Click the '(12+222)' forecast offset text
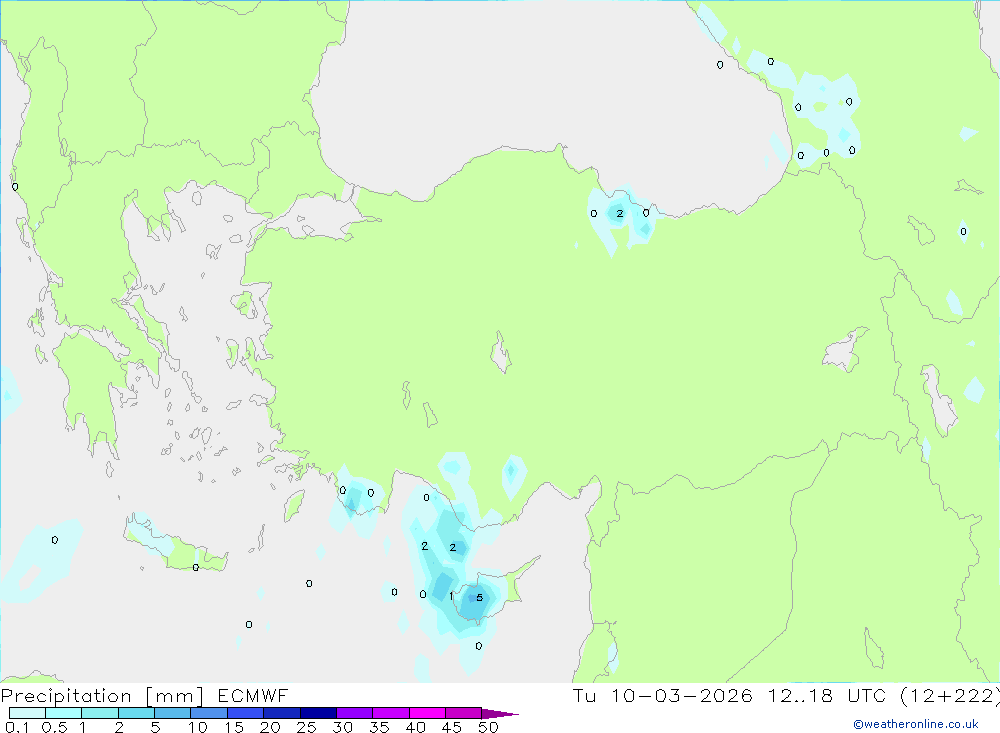The height and width of the screenshot is (733, 1000). click(950, 696)
